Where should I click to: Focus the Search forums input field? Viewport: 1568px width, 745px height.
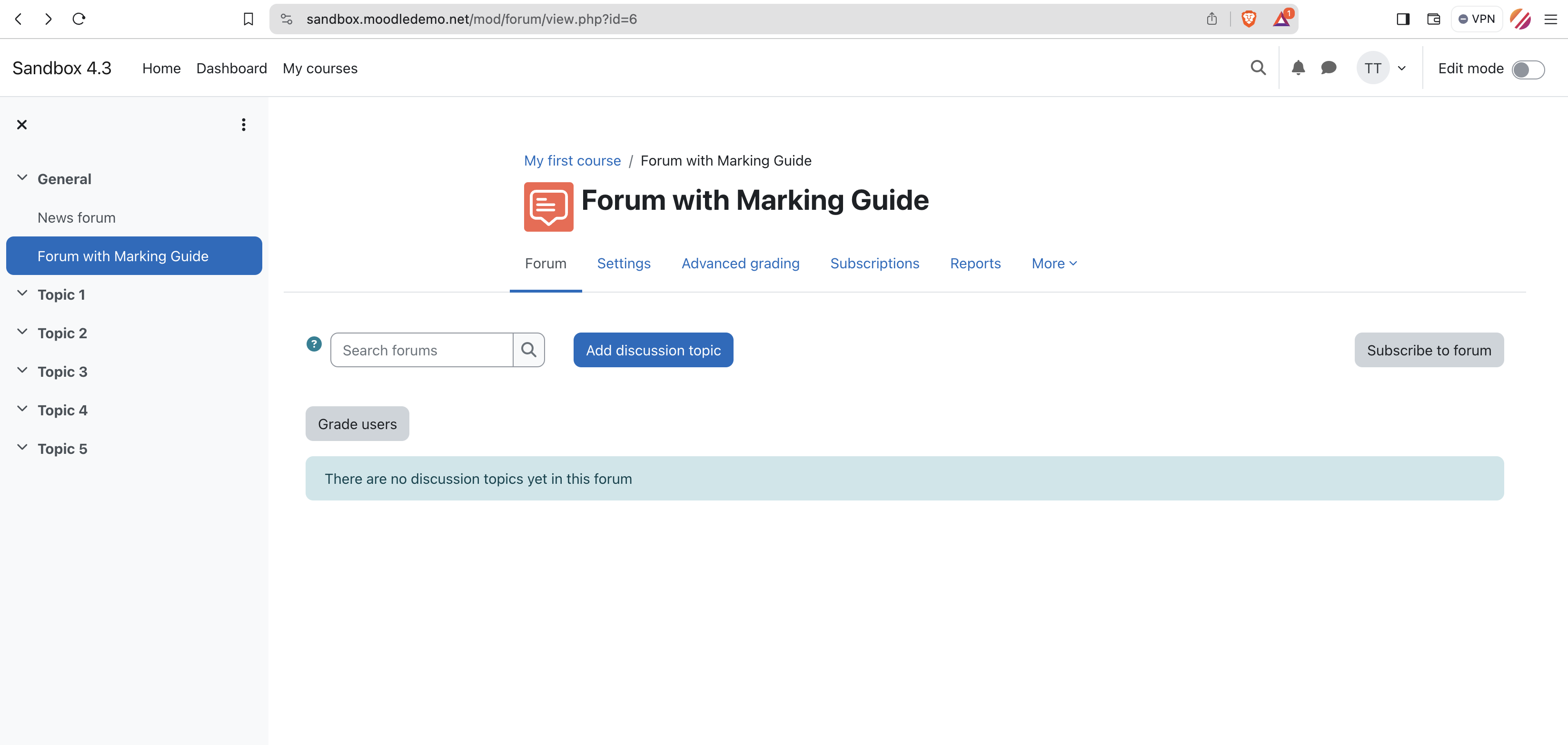(x=422, y=350)
